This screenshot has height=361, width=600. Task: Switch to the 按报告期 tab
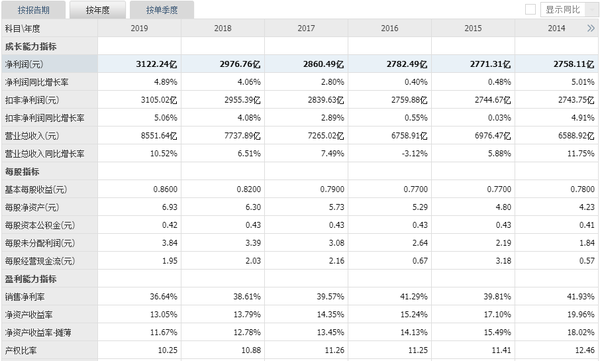coord(33,10)
